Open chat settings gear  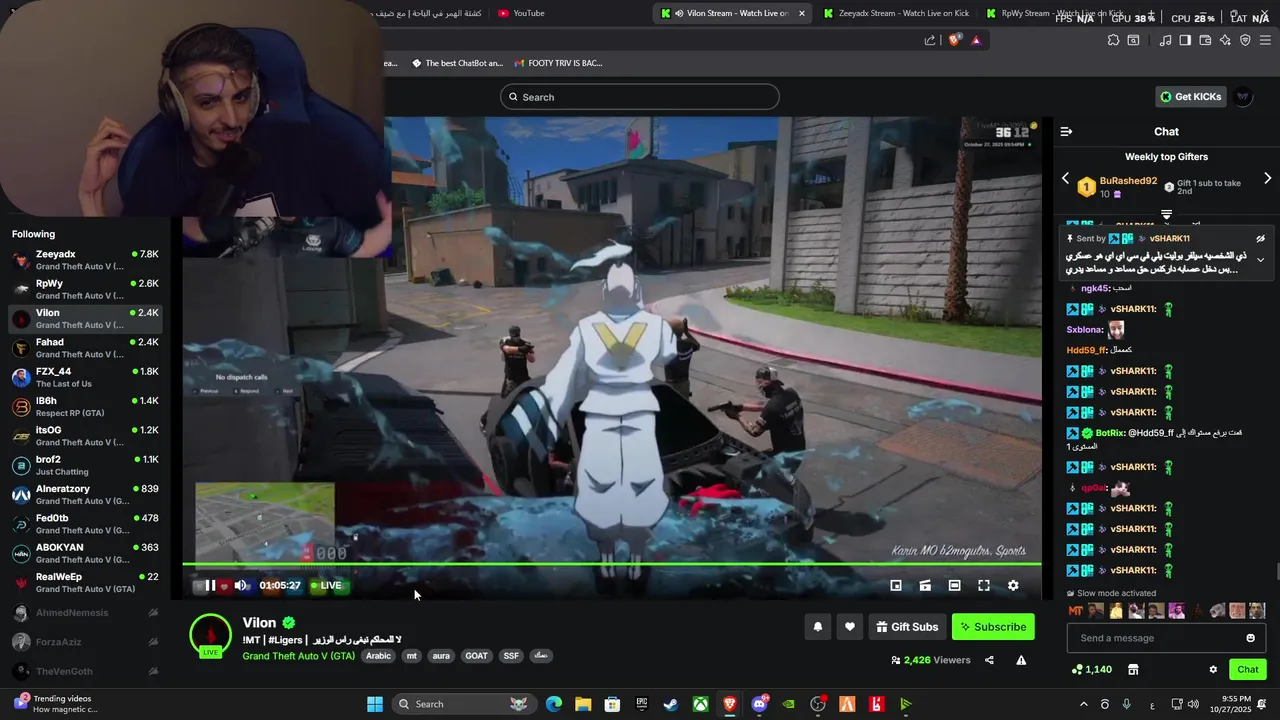1213,669
